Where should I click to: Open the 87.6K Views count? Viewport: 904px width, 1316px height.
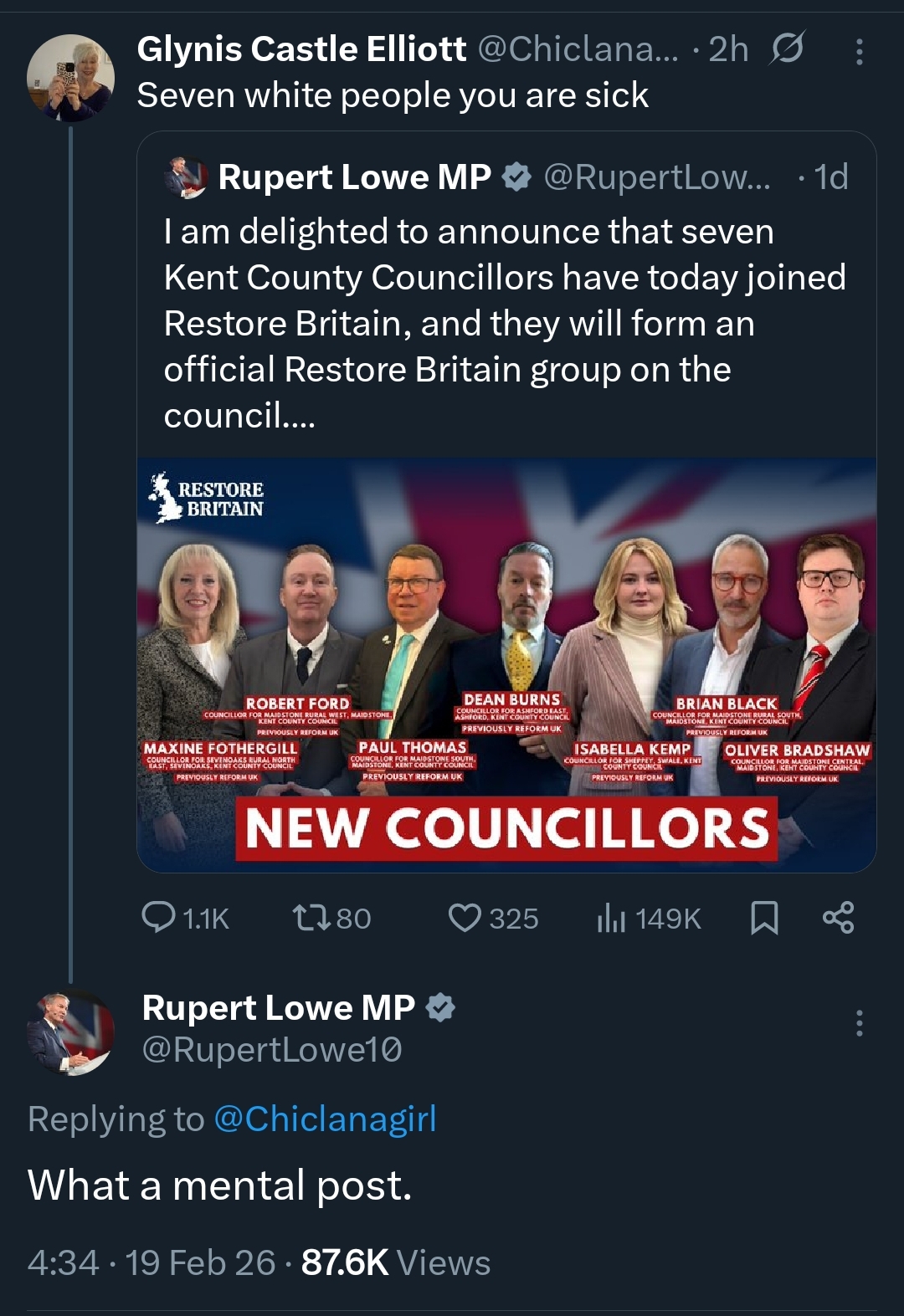click(x=395, y=1262)
